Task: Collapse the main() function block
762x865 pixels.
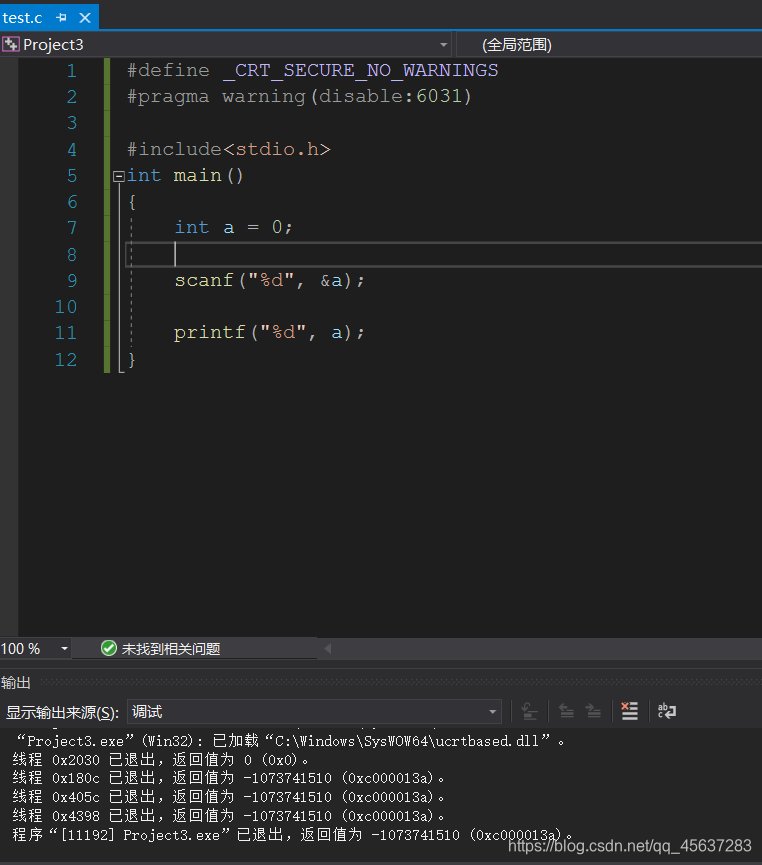Action: point(119,177)
